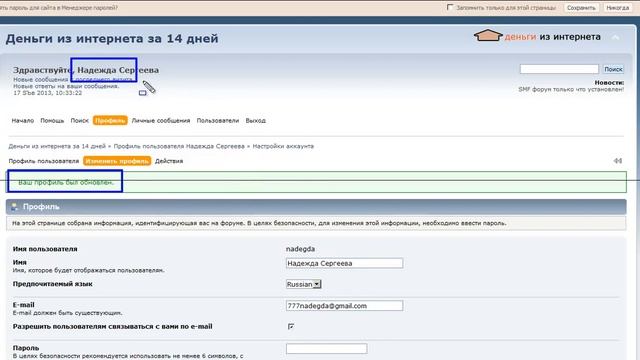Select the Изменить профиль tab
Image resolution: width=640 pixels, height=360 pixels.
click(117, 161)
